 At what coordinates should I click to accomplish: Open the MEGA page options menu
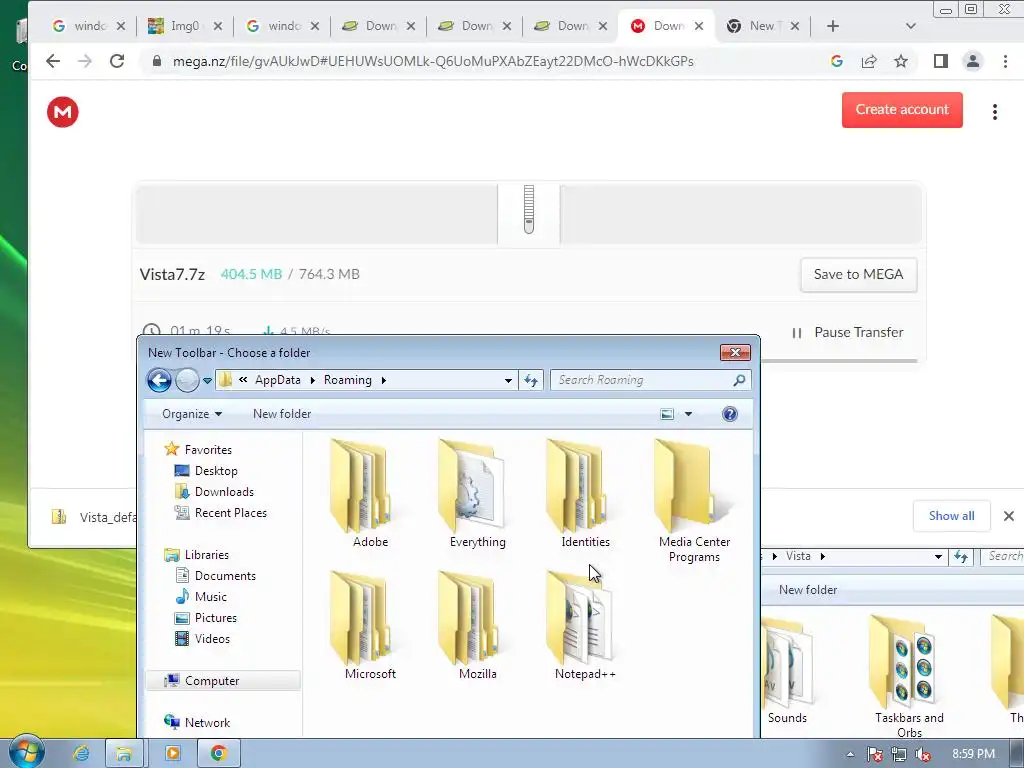[x=995, y=112]
